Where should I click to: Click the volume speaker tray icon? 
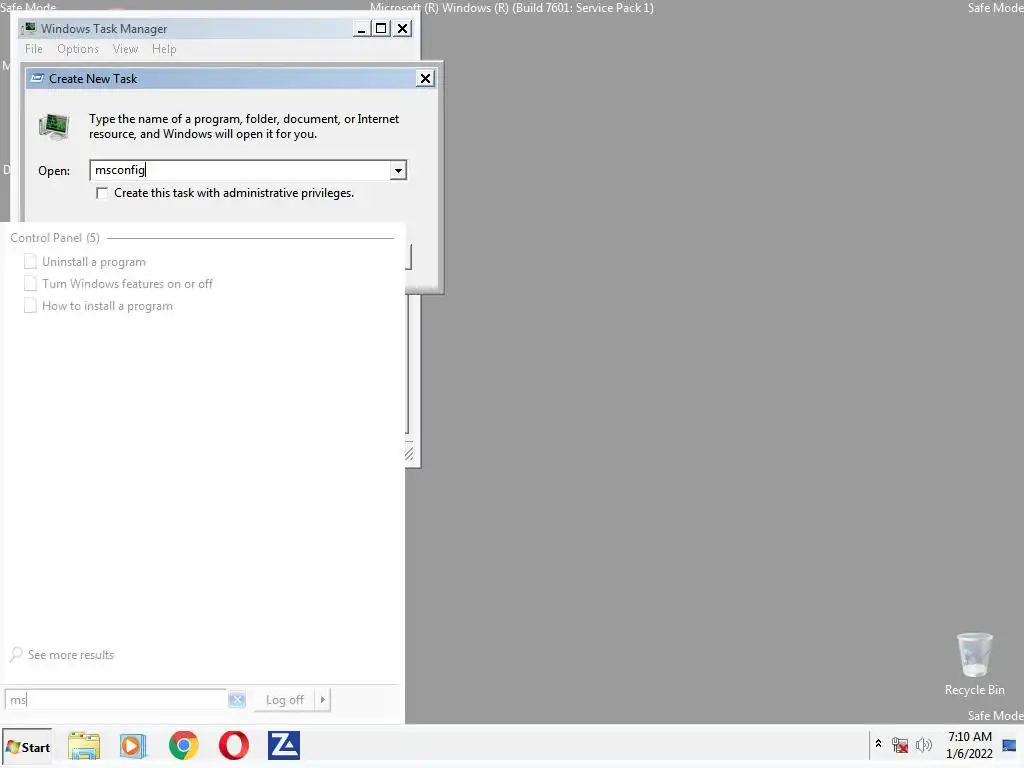click(x=923, y=745)
